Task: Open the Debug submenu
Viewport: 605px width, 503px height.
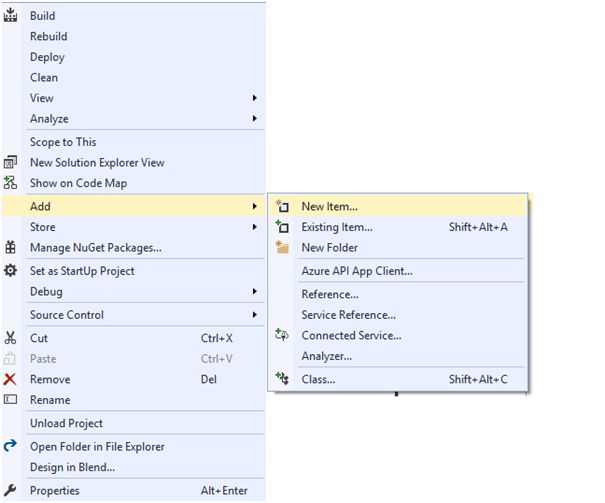Action: pyautogui.click(x=255, y=292)
